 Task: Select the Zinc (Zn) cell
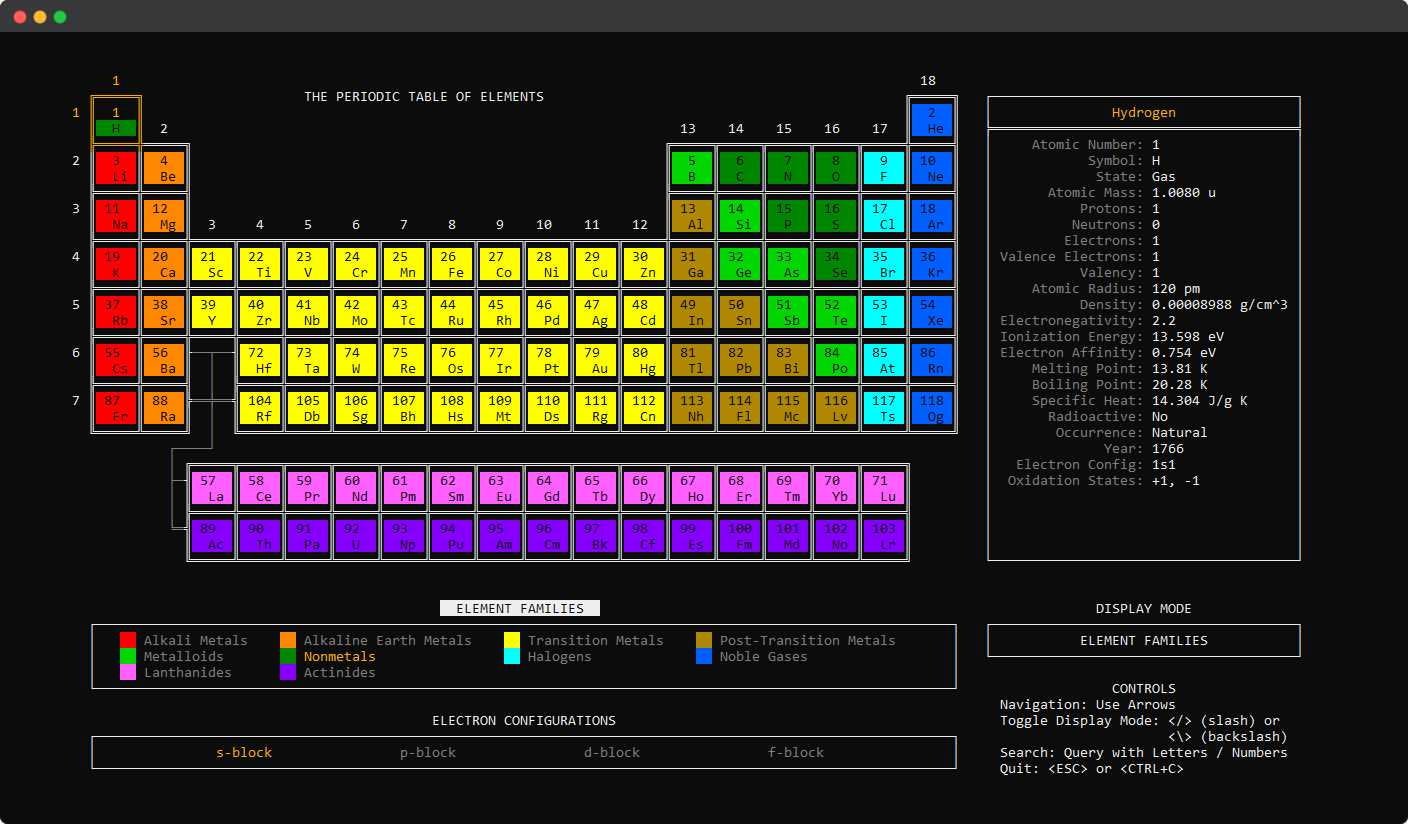tap(644, 264)
